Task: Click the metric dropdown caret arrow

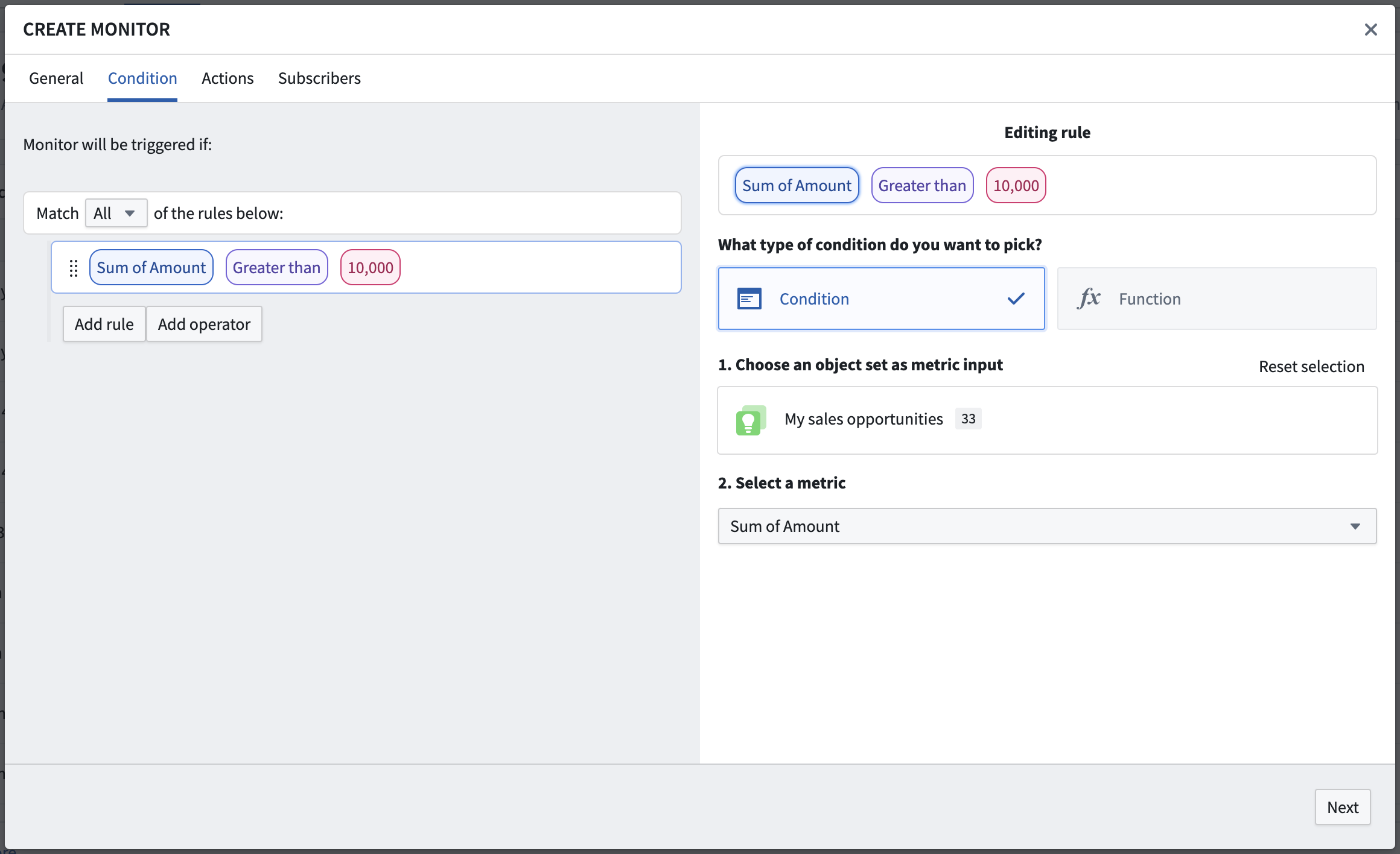Action: point(1355,527)
